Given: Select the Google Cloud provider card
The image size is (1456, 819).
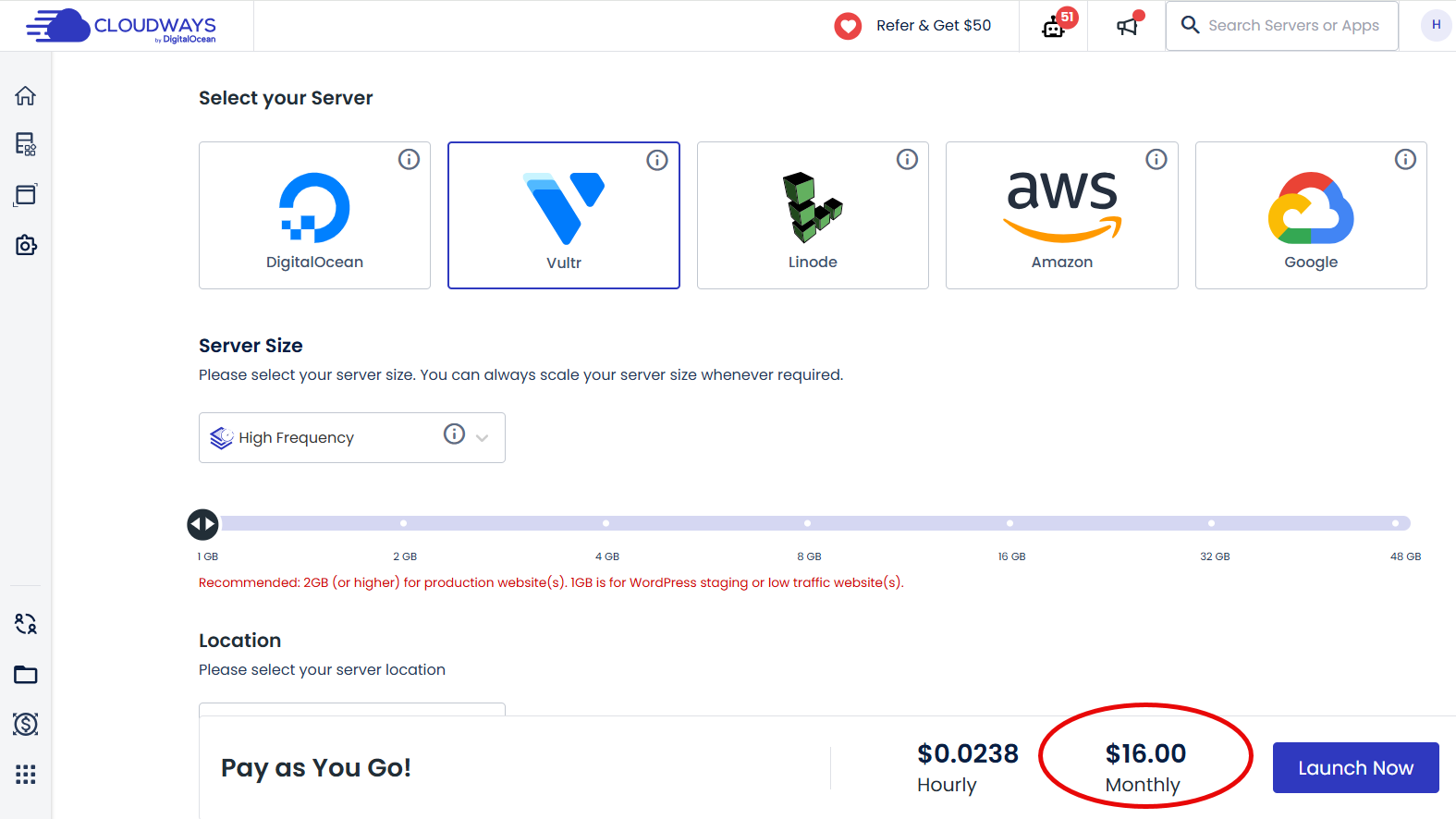Looking at the screenshot, I should (x=1311, y=215).
